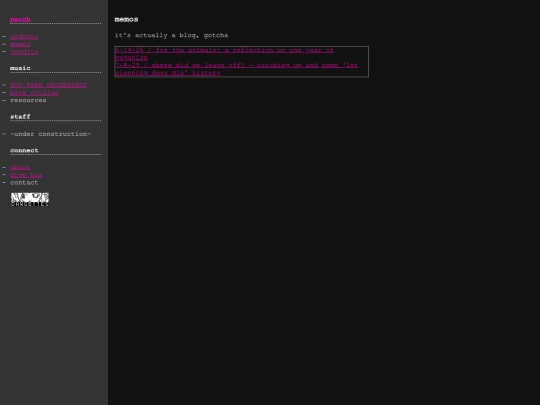Open the memos link in sidebar

tap(20, 44)
